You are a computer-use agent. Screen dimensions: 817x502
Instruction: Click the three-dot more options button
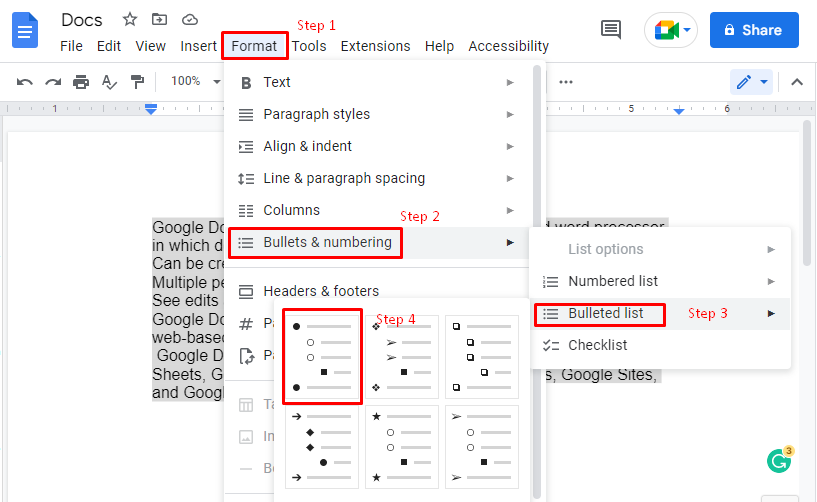[566, 82]
